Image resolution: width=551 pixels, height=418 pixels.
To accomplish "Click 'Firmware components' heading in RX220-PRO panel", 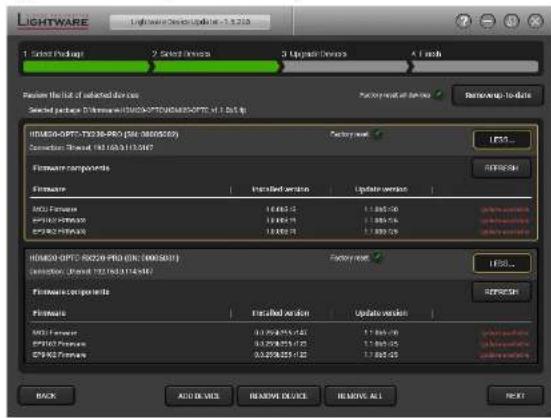I will 71,292.
